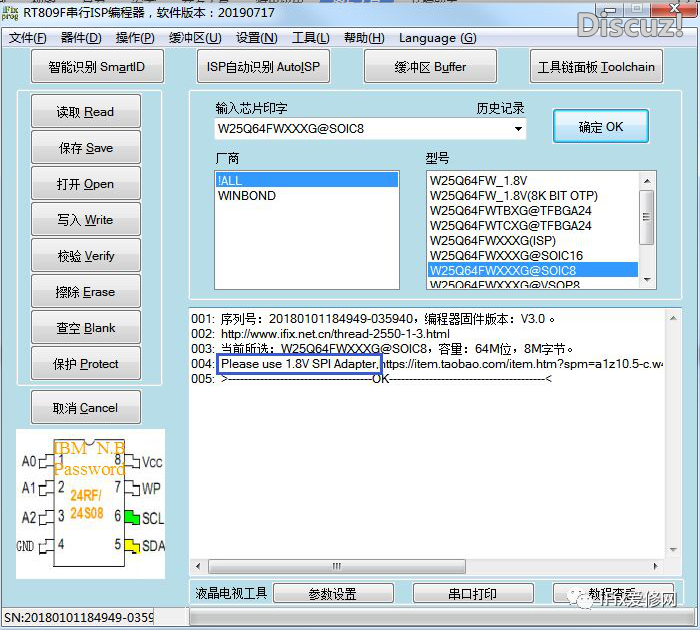Select W25Q64FWTBXG@TFBGA24 model
Screen dimensions: 700x630
pyautogui.click(x=532, y=210)
